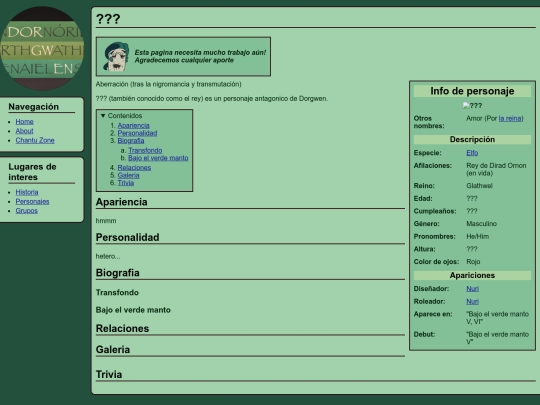The width and height of the screenshot is (540, 405).
Task: Click the Trivia section heading
Action: (x=109, y=374)
